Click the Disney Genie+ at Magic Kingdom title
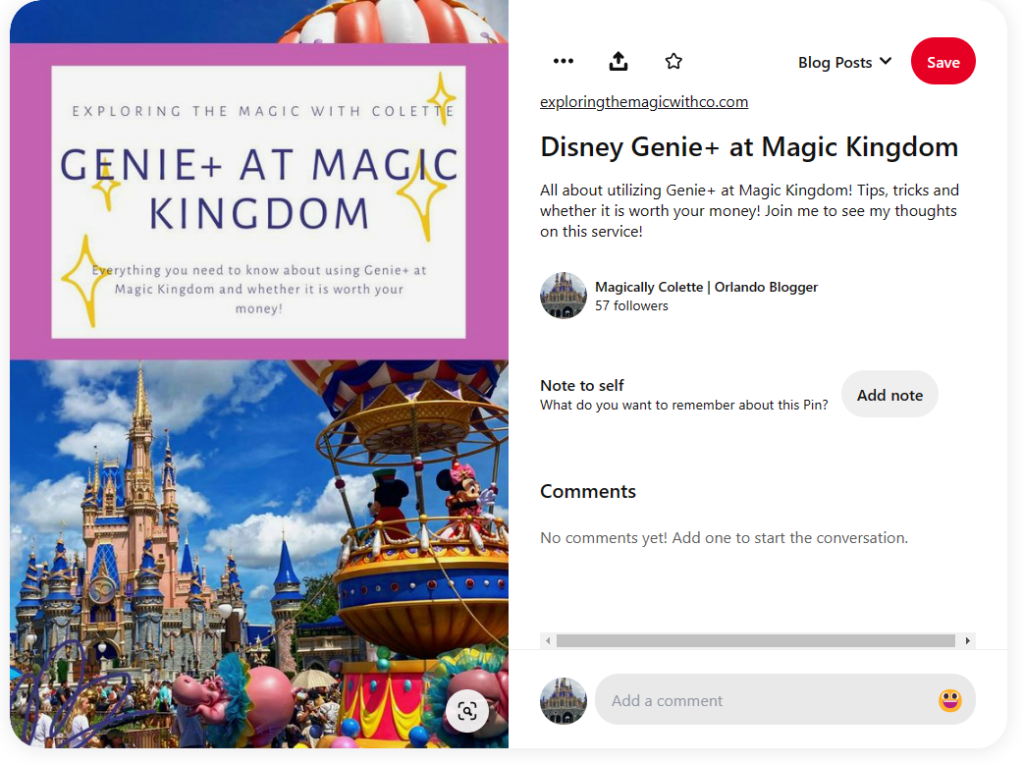The width and height of the screenshot is (1023, 765). 748,147
